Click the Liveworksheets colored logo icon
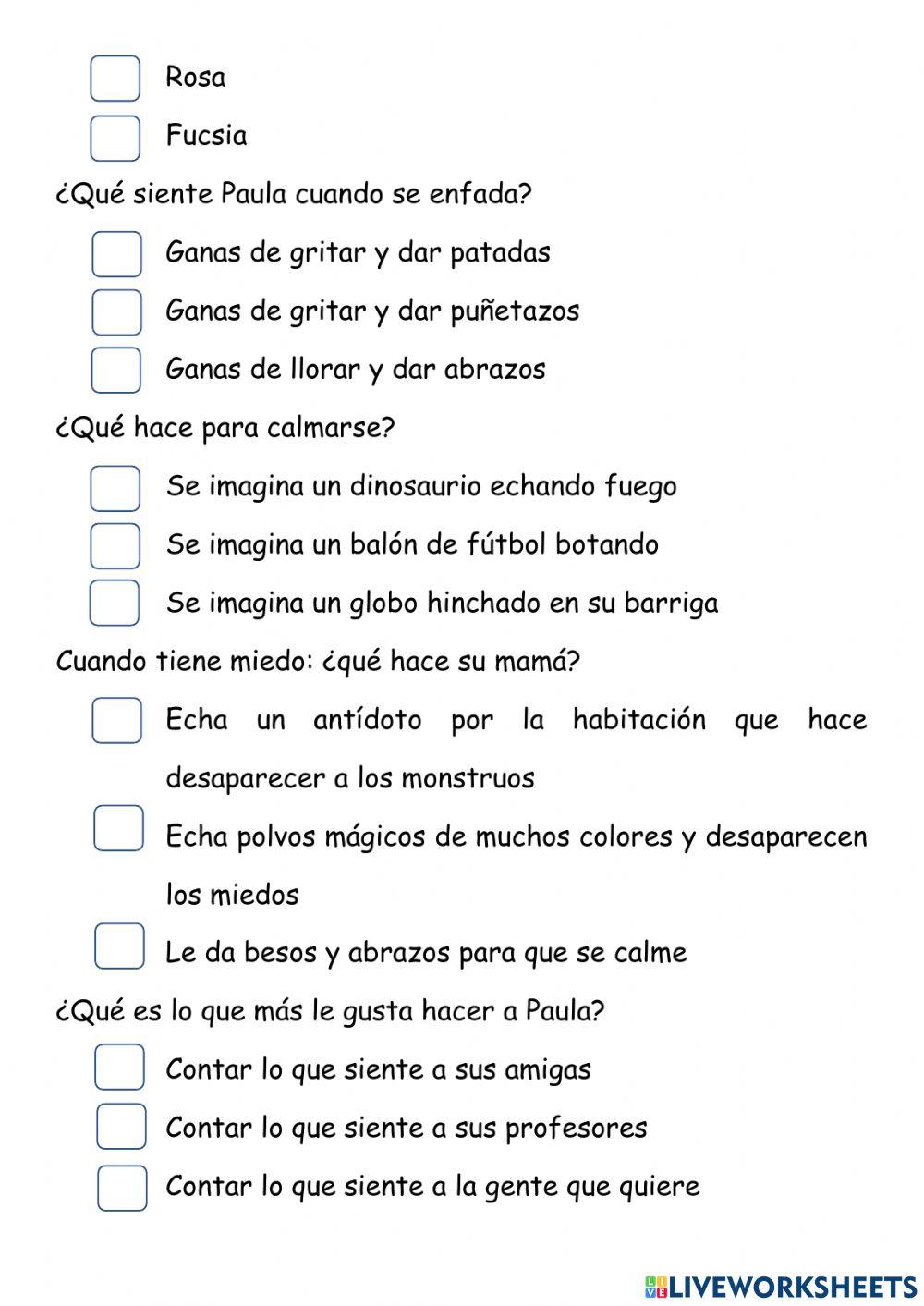The image size is (924, 1306). pyautogui.click(x=655, y=1286)
